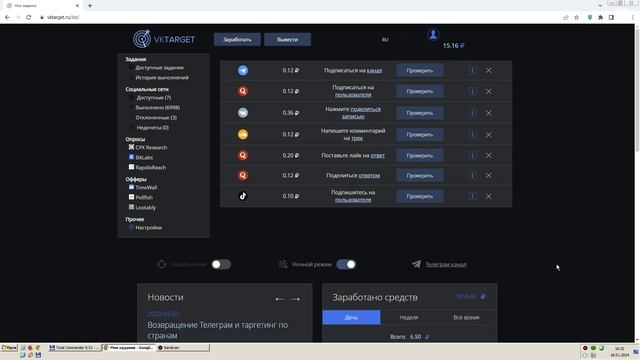The width and height of the screenshot is (640, 360).
Task: Switch earnings to the 'День' tab
Action: (351, 317)
